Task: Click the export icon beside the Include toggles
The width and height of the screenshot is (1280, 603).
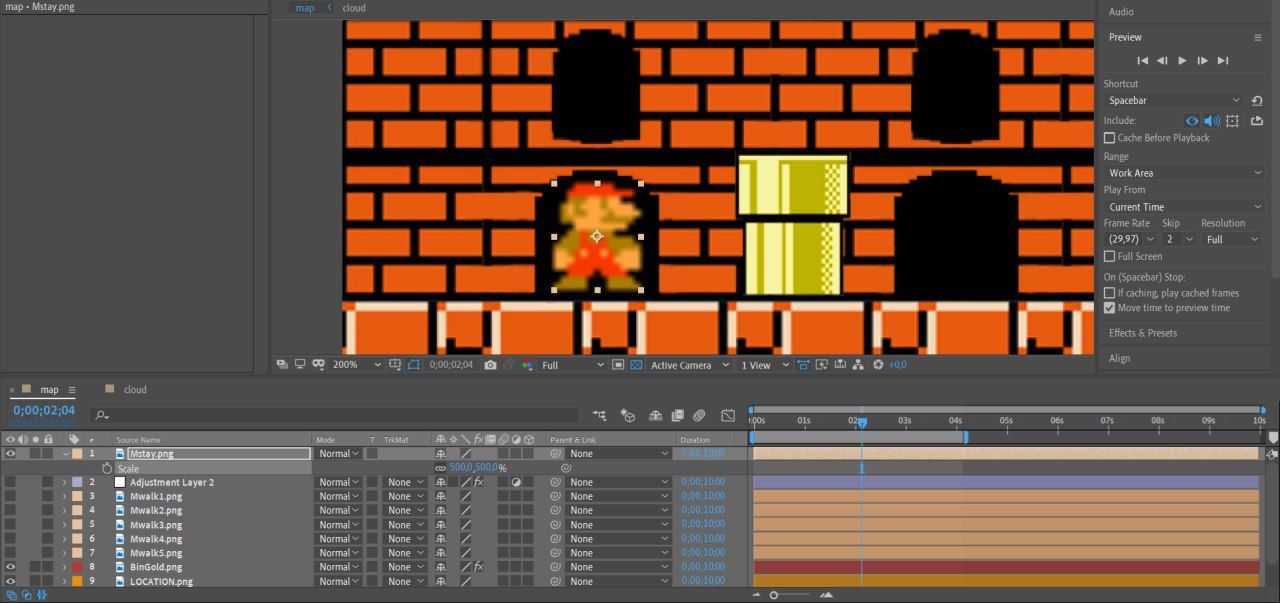Action: (x=1257, y=121)
